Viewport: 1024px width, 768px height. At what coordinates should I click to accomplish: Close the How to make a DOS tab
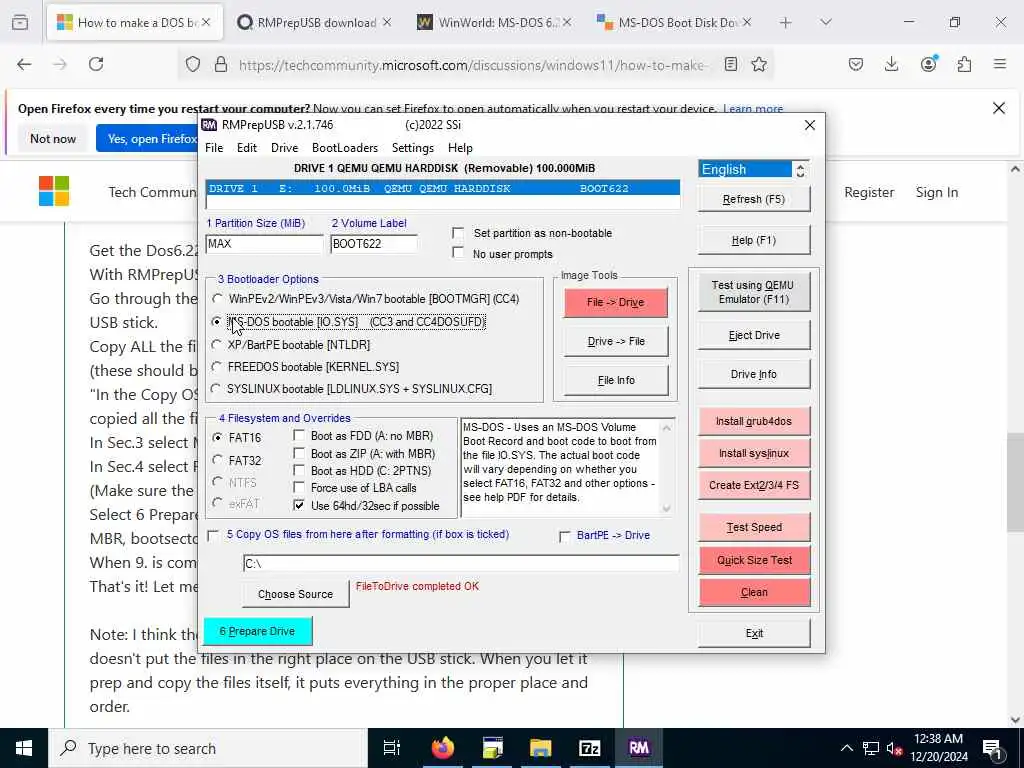(x=206, y=23)
